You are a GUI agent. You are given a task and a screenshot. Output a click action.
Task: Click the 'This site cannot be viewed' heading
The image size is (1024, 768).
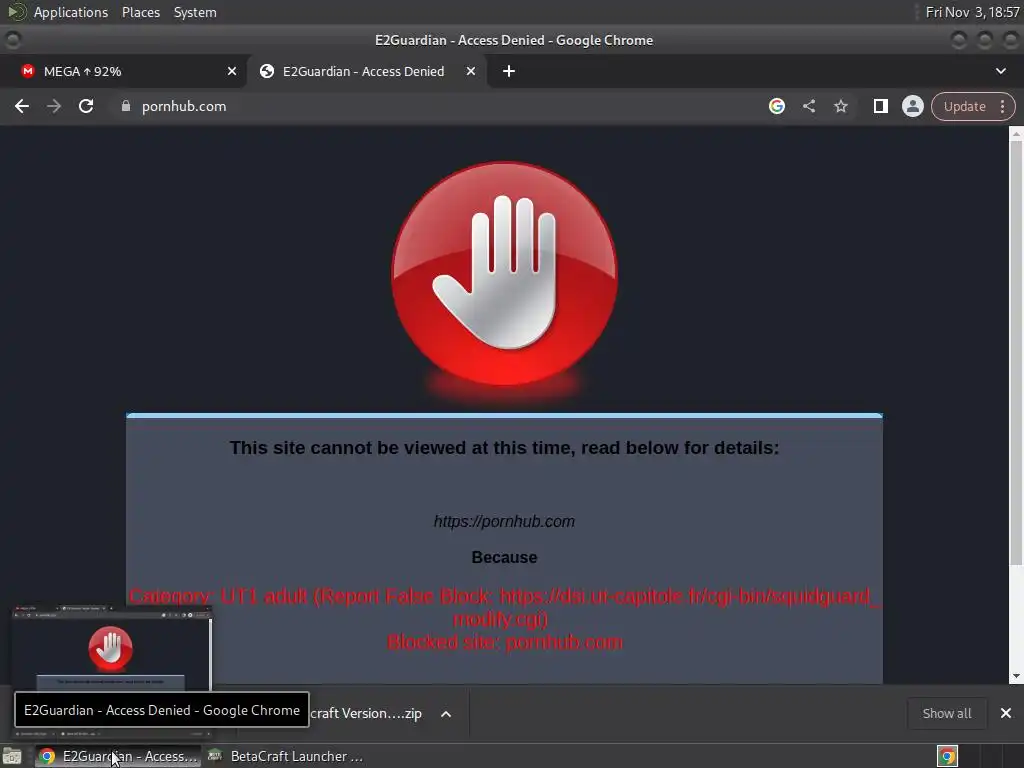pyautogui.click(x=504, y=448)
